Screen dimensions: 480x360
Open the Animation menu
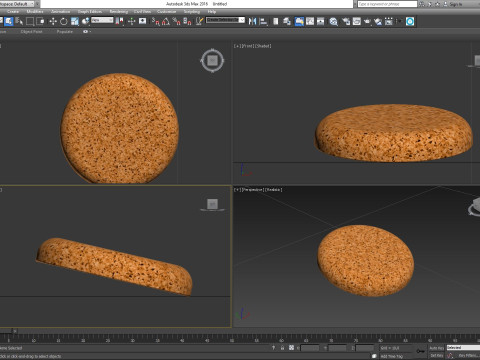[61, 12]
